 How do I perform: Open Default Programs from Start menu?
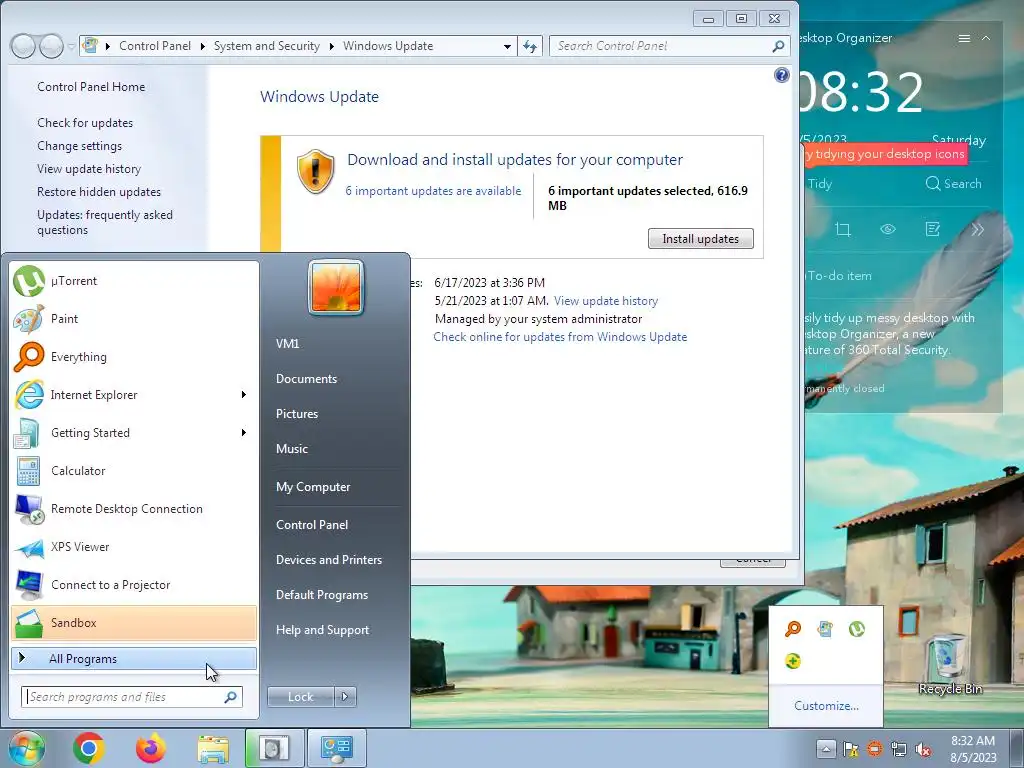click(322, 595)
